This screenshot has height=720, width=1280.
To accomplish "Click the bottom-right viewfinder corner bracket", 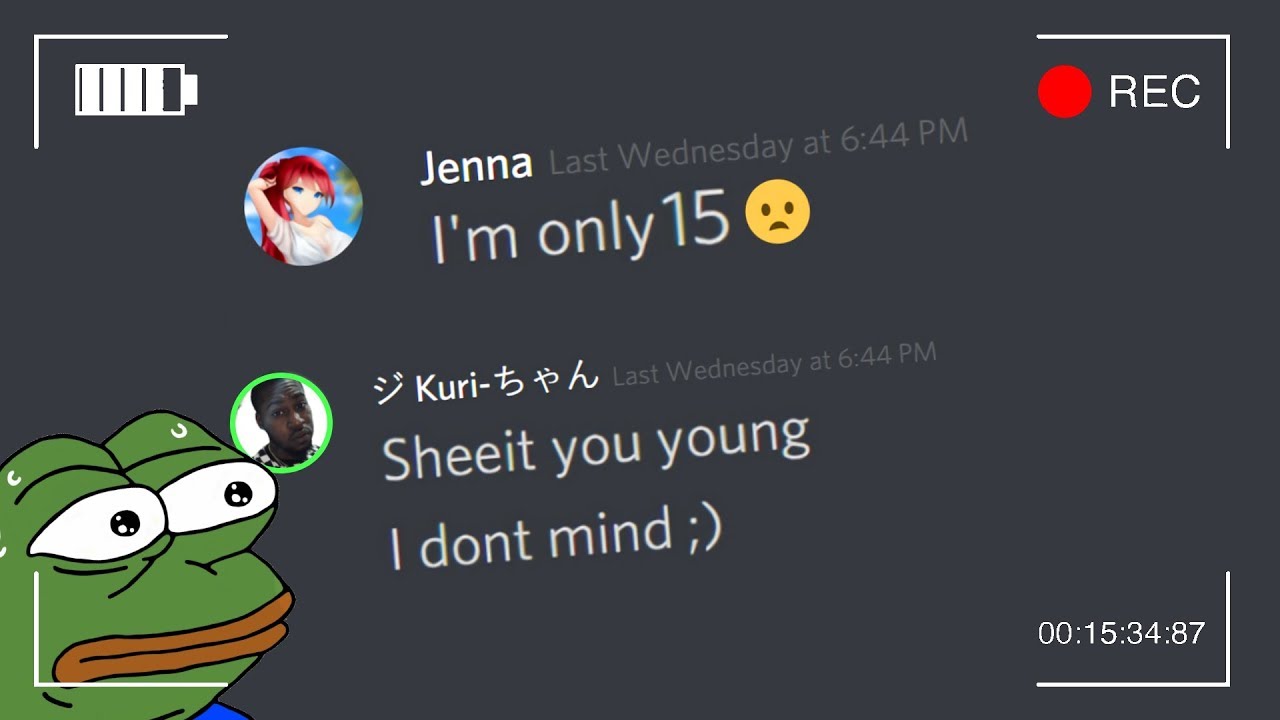I will (x=1133, y=629).
